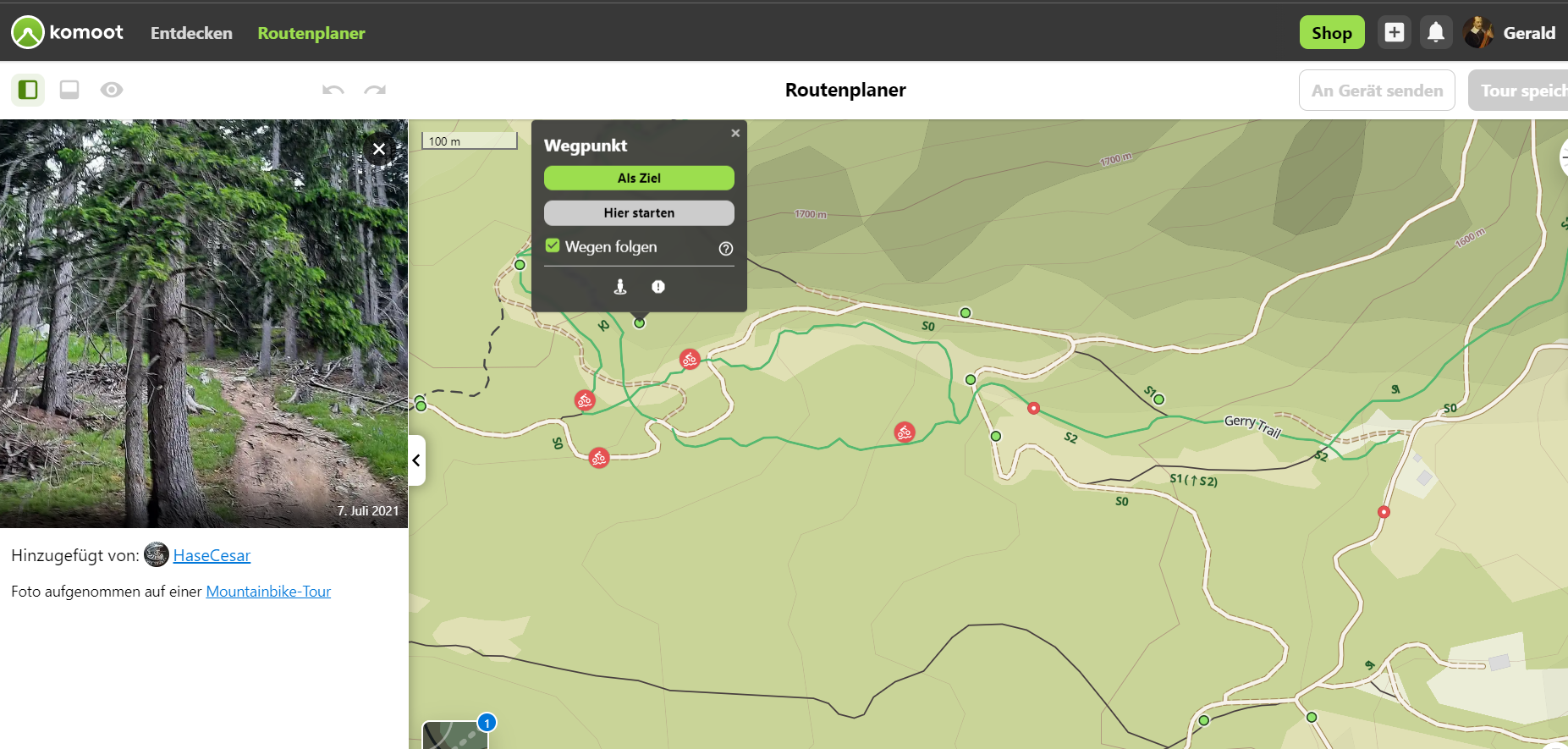The height and width of the screenshot is (749, 1568).
Task: Open Gerald's profile menu
Action: pyautogui.click(x=1512, y=33)
